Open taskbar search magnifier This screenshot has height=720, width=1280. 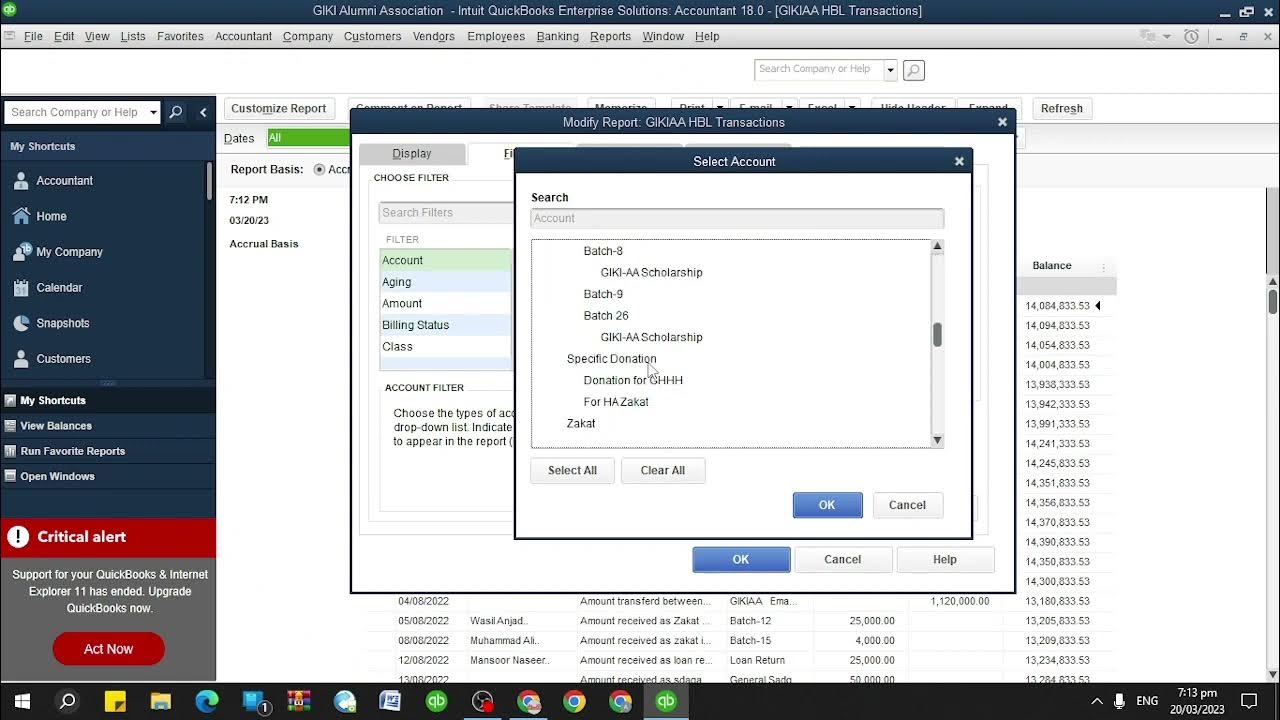68,701
